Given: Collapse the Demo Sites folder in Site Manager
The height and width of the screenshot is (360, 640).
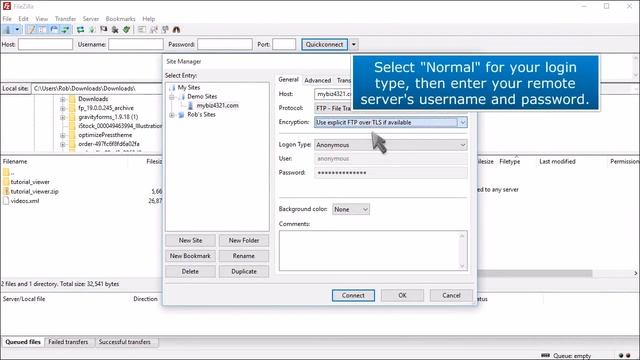Looking at the screenshot, I should tap(172, 97).
